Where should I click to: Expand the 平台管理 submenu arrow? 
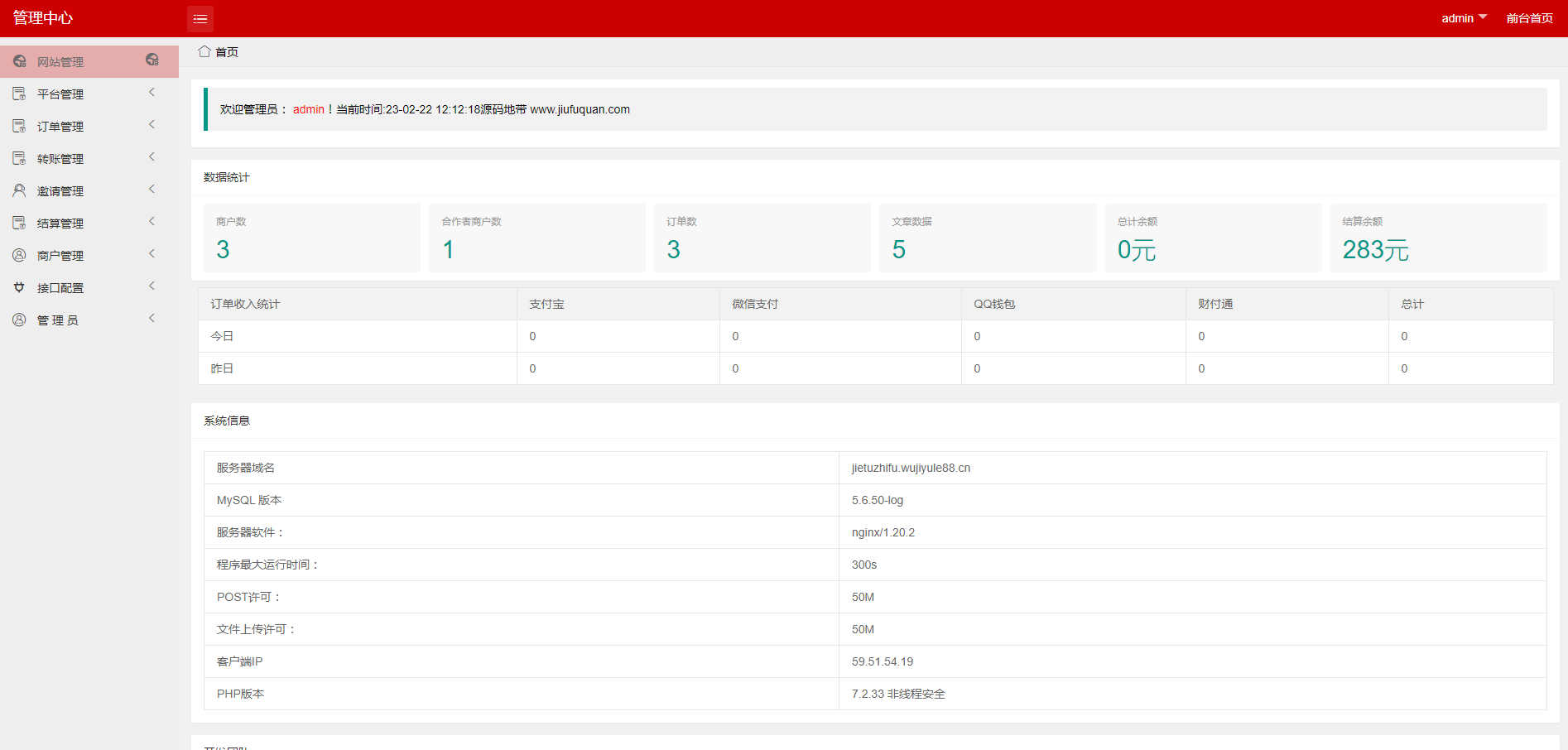152,93
